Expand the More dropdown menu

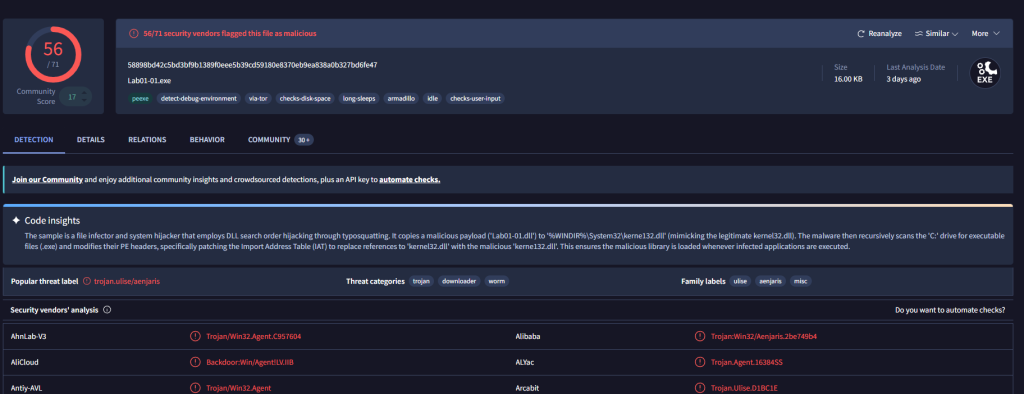click(x=985, y=33)
